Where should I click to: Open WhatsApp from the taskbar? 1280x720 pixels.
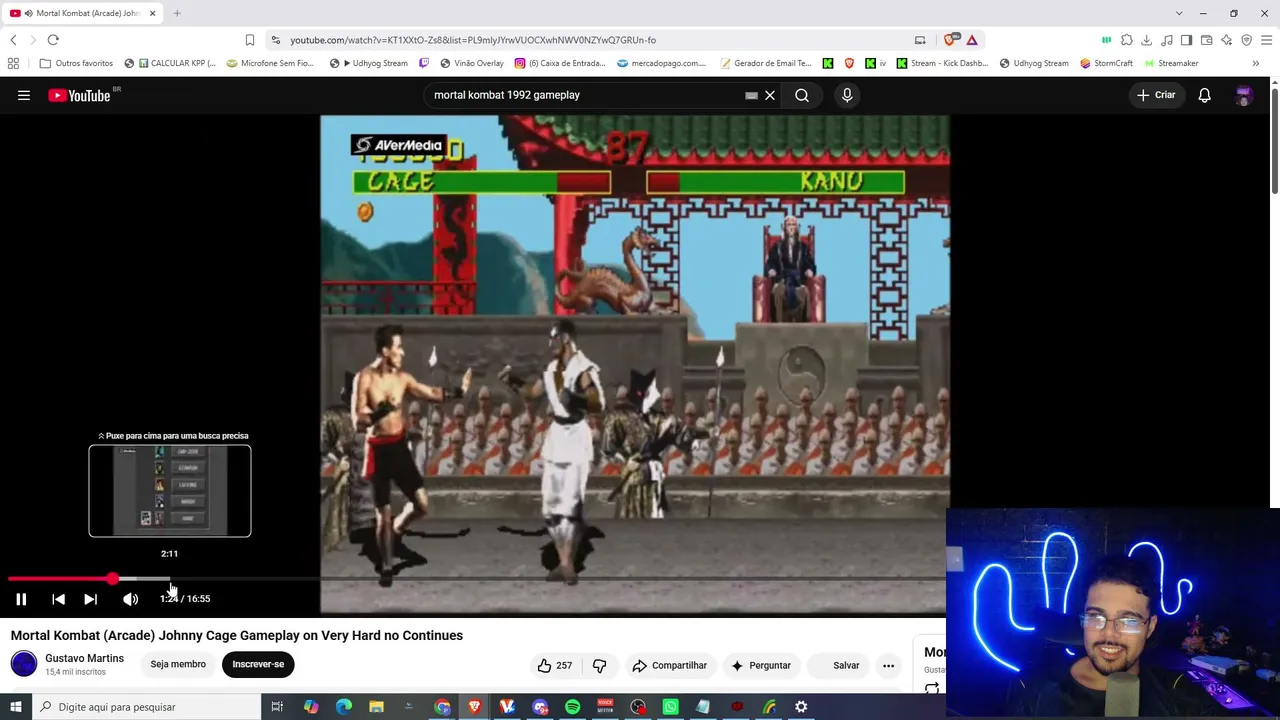tap(670, 707)
